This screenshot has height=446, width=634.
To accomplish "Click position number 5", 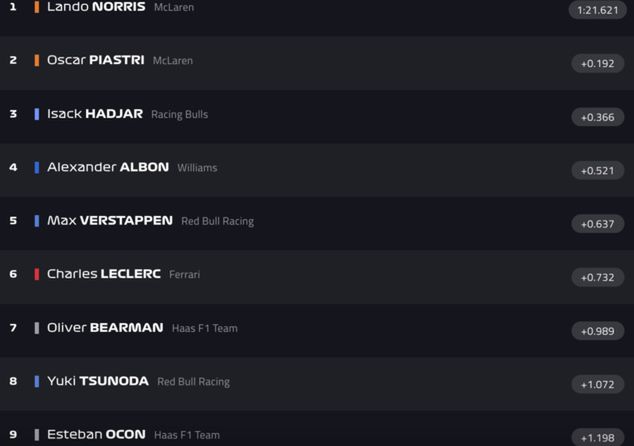I will click(13, 221).
